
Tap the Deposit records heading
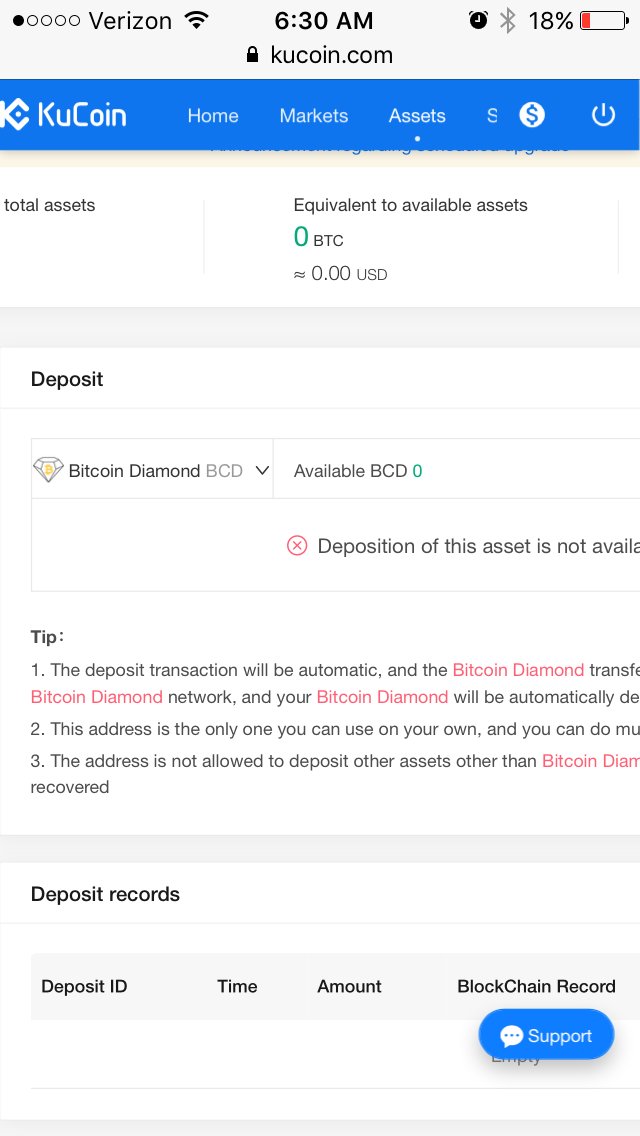pyautogui.click(x=105, y=894)
